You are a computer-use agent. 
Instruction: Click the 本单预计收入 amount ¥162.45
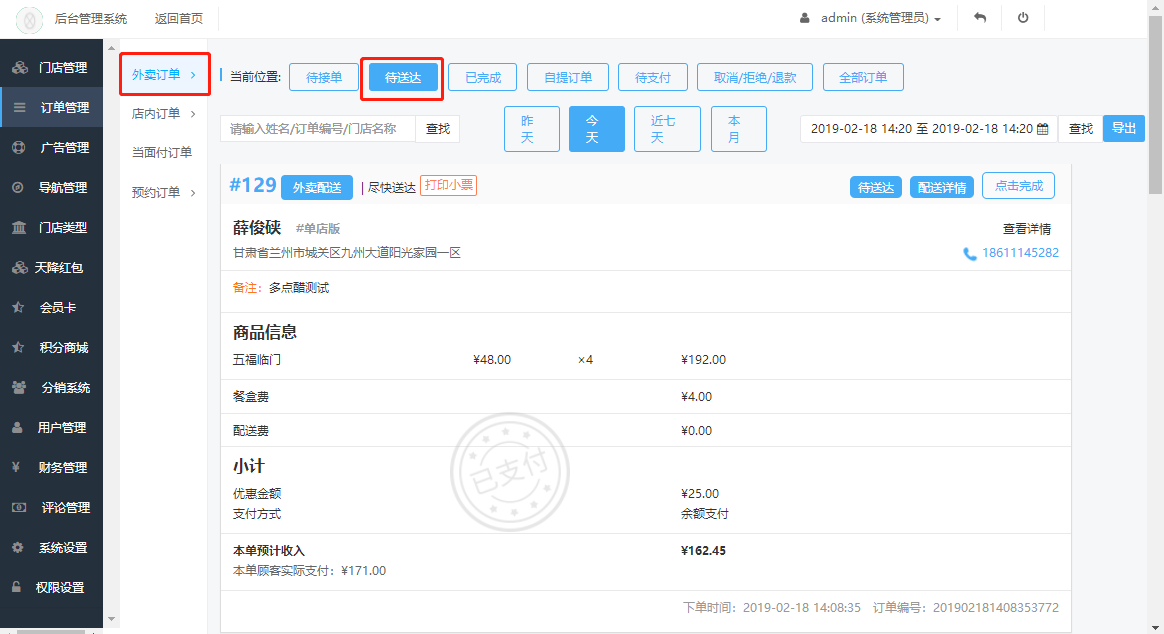(x=703, y=551)
